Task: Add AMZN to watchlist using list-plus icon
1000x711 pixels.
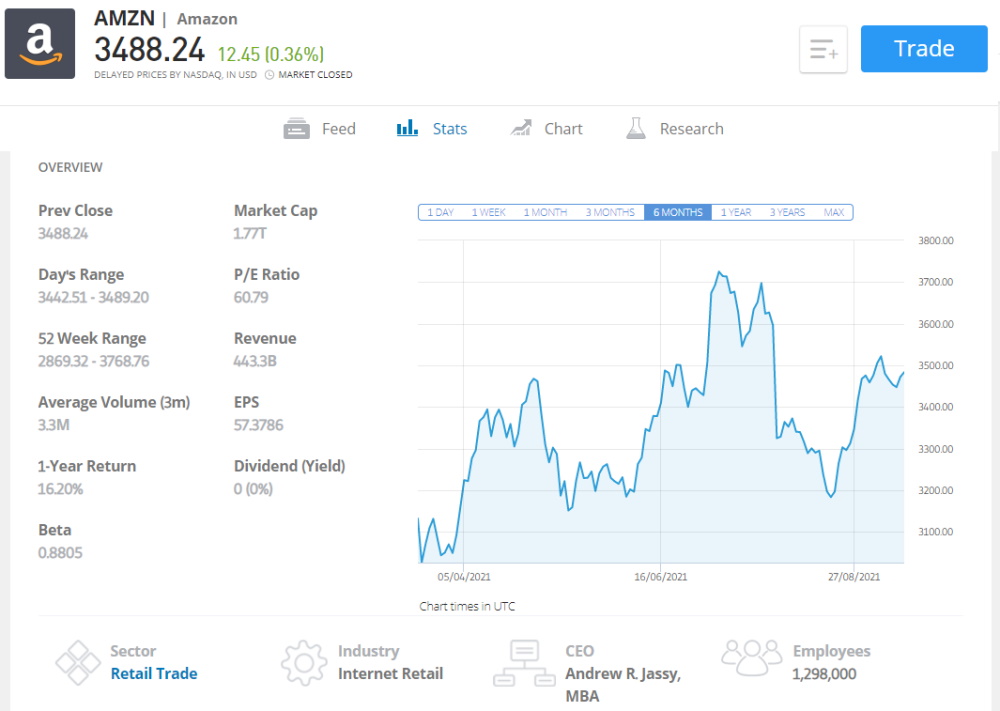Action: [823, 49]
